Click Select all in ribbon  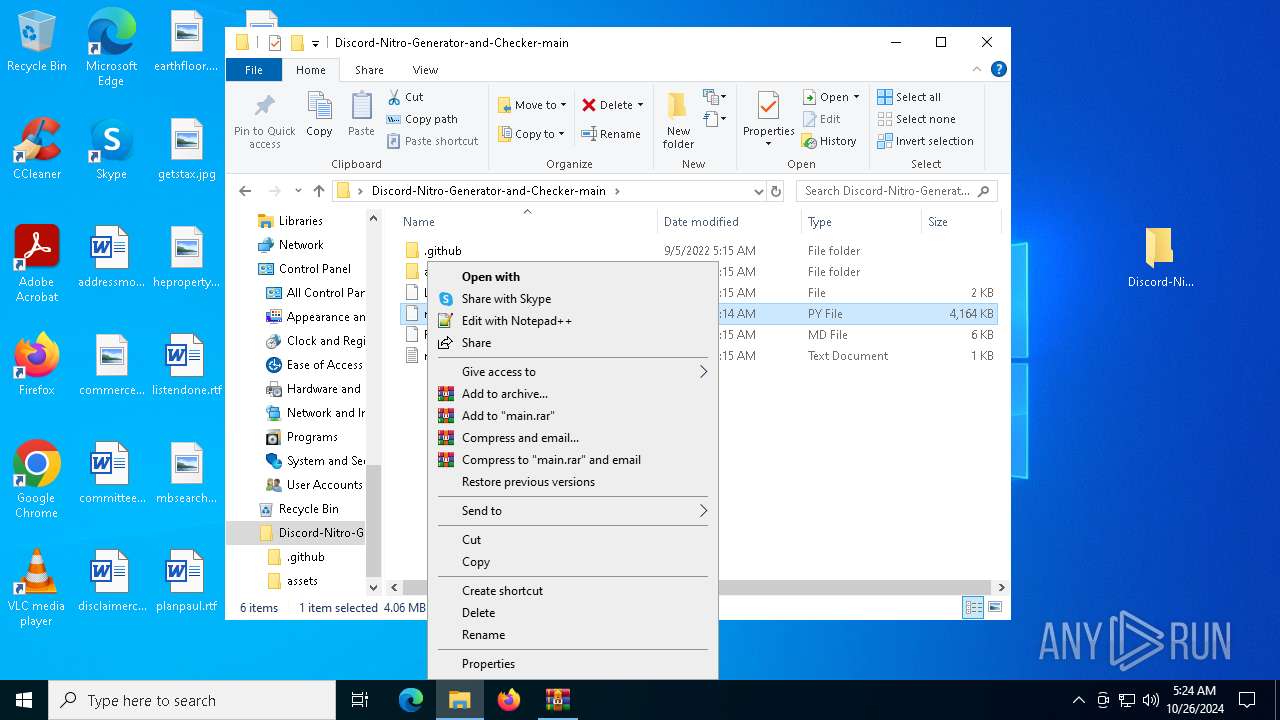click(x=909, y=97)
